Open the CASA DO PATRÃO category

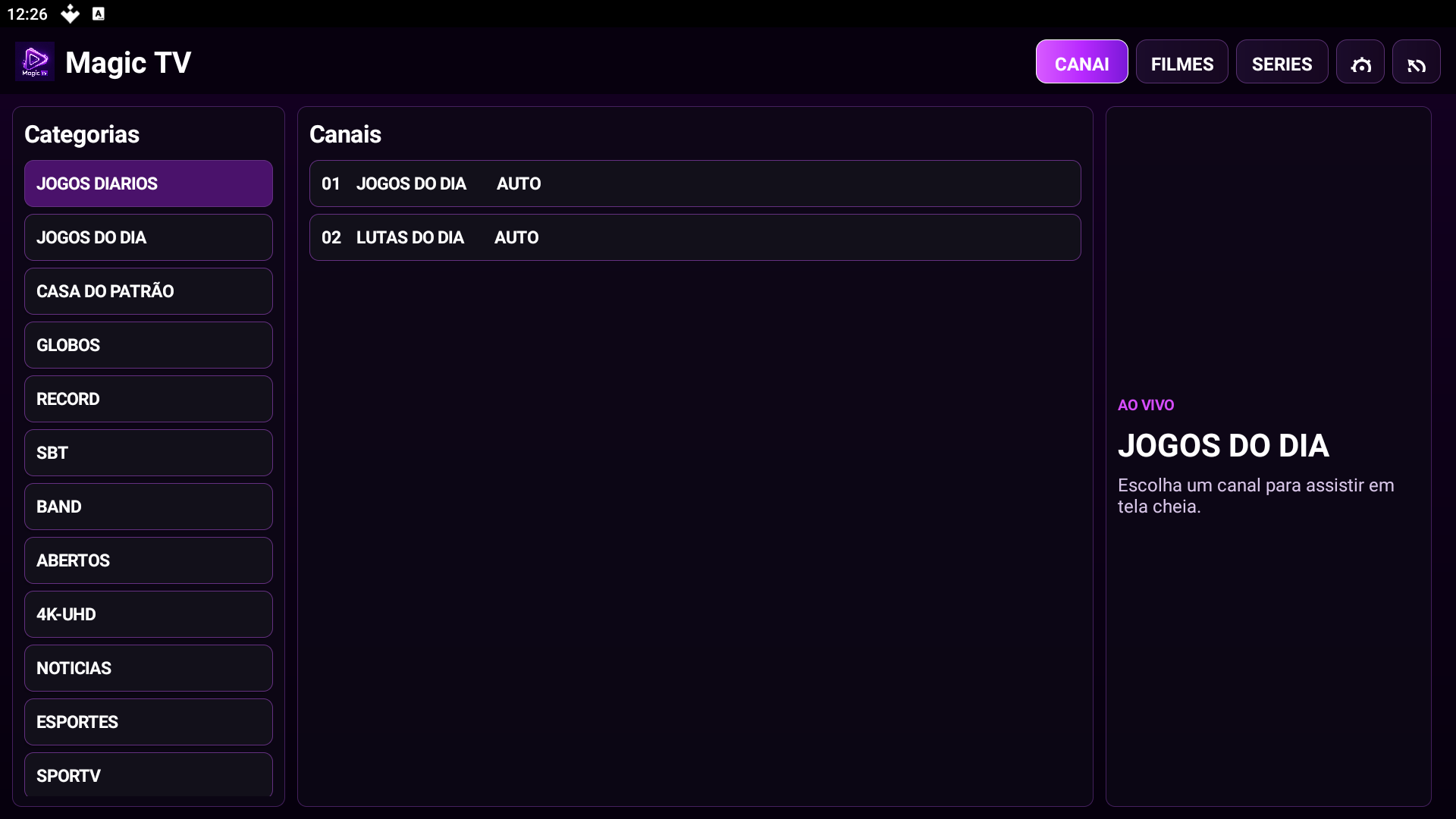point(149,291)
